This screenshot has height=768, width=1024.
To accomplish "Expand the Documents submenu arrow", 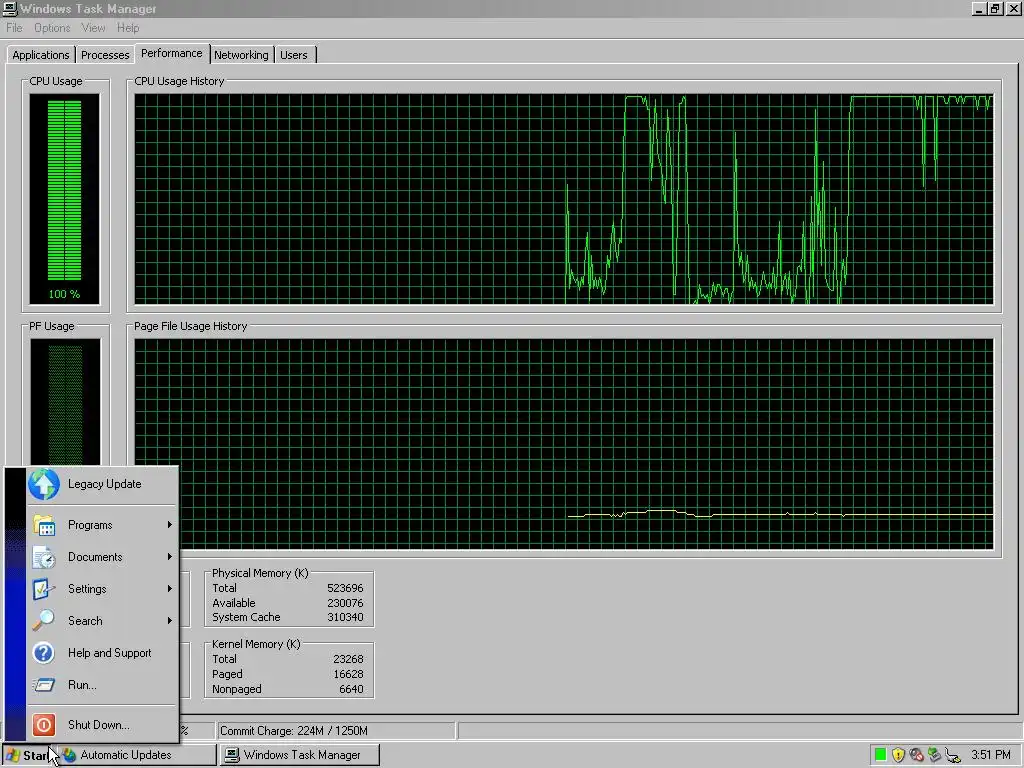I will 170,557.
